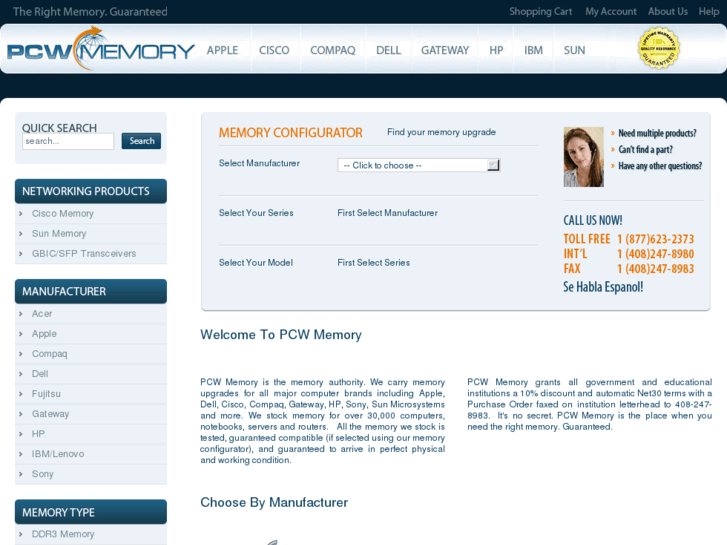727x545 pixels.
Task: Open the Shopping Cart link
Action: [x=541, y=12]
